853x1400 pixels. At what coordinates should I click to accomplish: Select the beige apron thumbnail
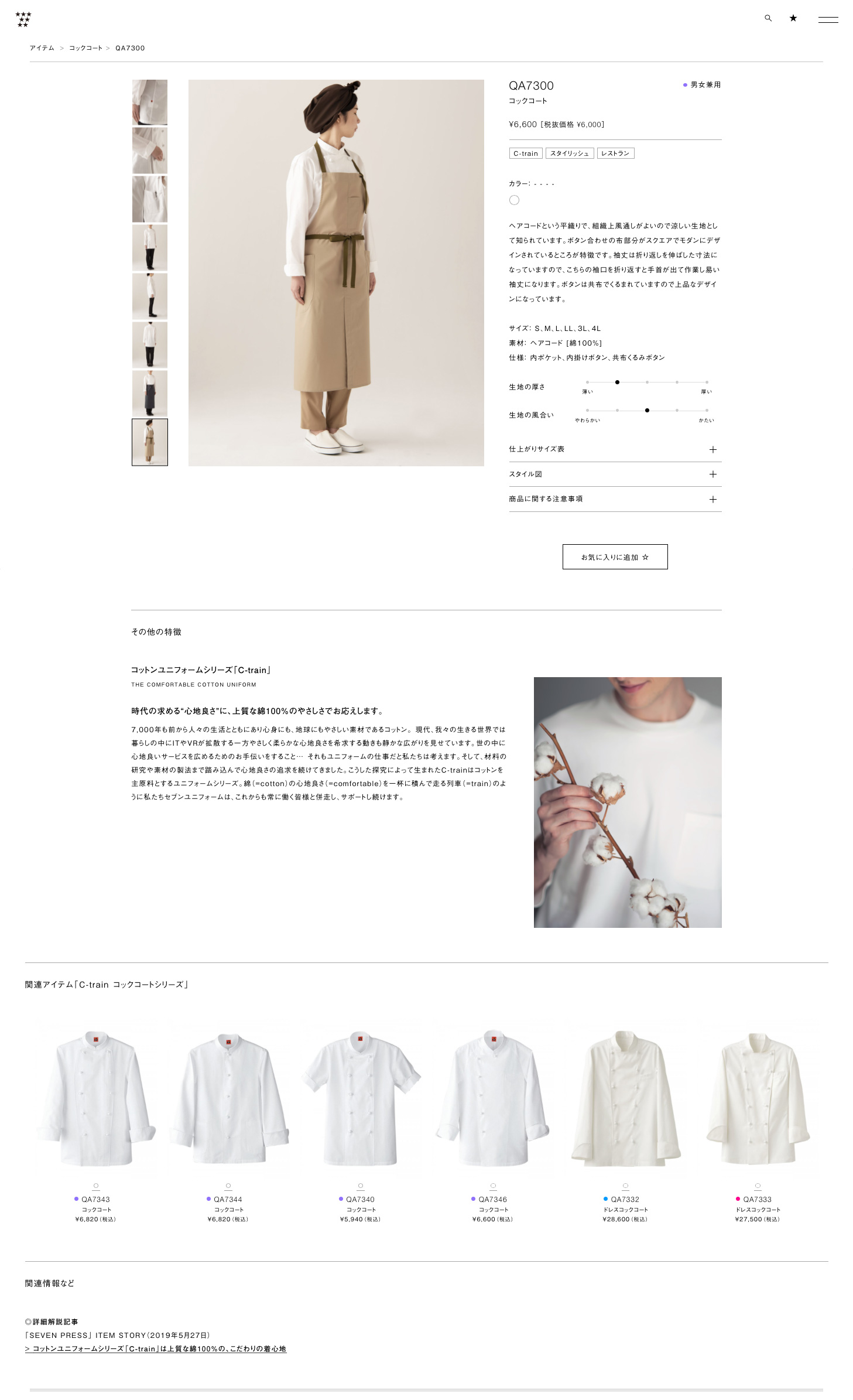(x=150, y=442)
